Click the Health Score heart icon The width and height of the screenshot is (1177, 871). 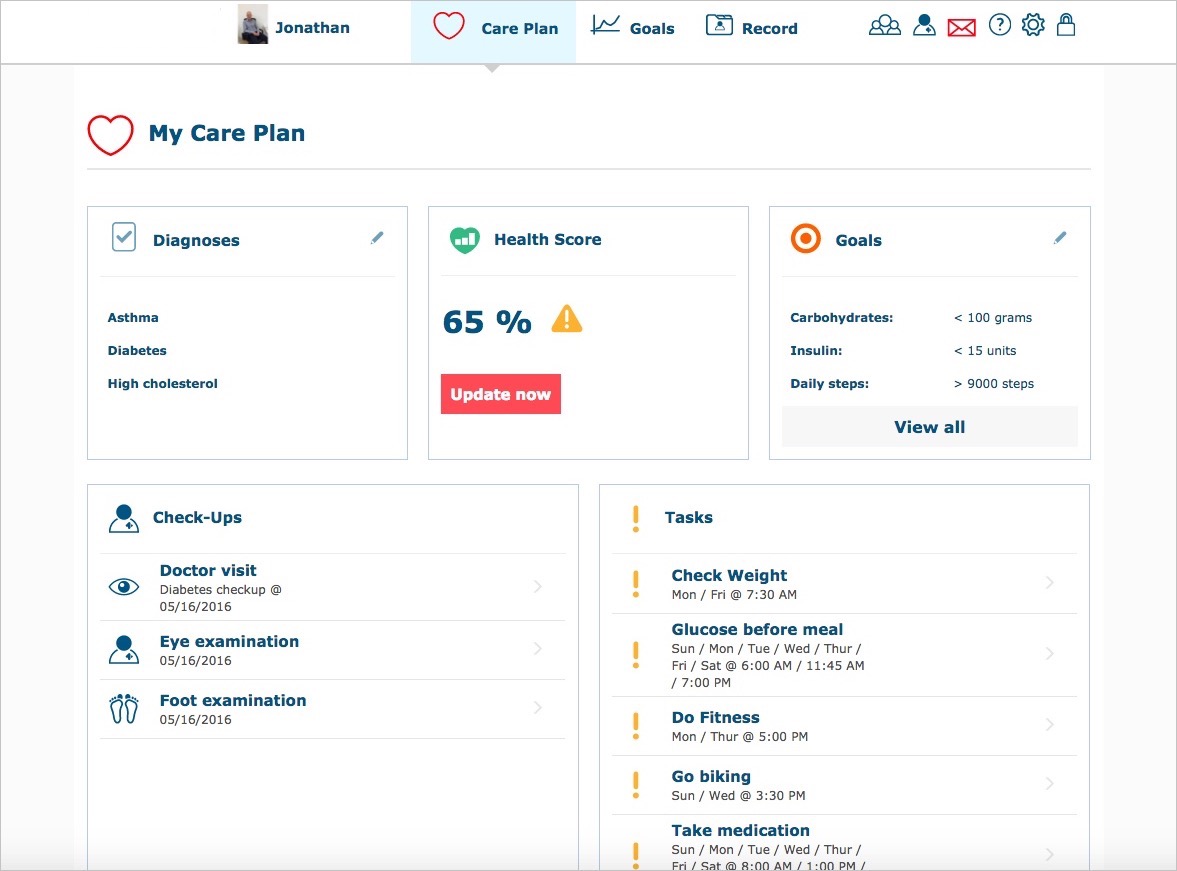463,239
